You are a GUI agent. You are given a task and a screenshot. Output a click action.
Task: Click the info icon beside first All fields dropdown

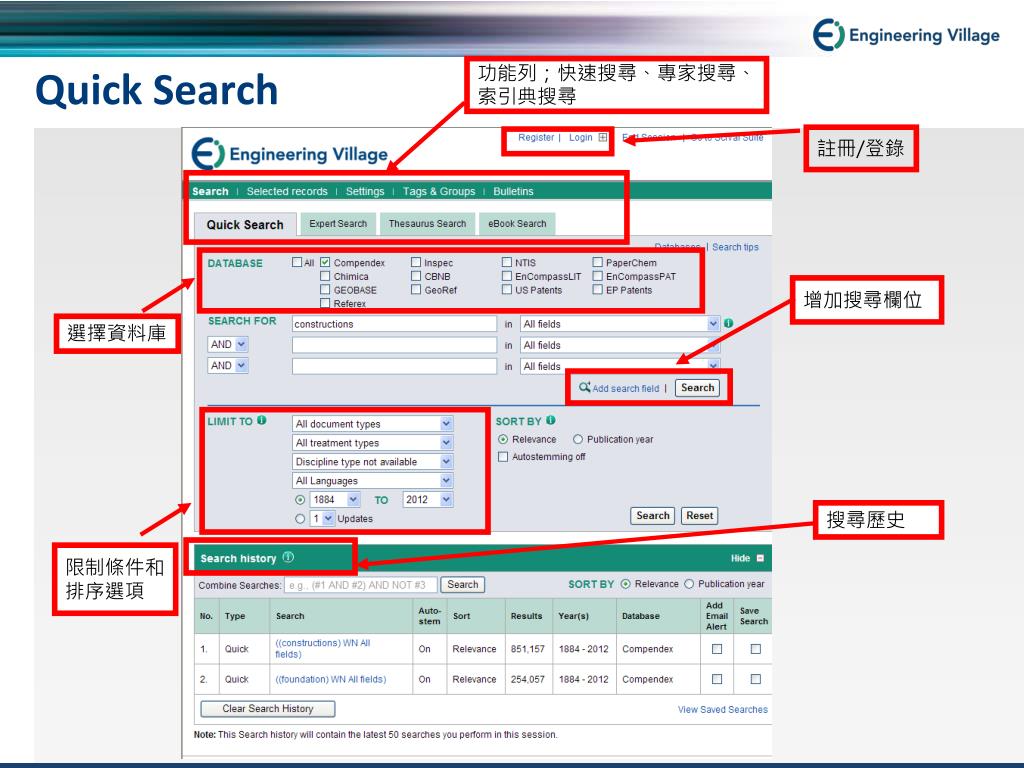point(729,323)
